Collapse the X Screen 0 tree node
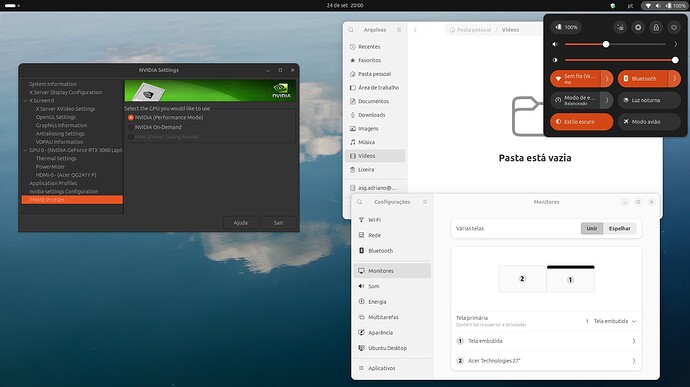The image size is (690, 387). 25,101
